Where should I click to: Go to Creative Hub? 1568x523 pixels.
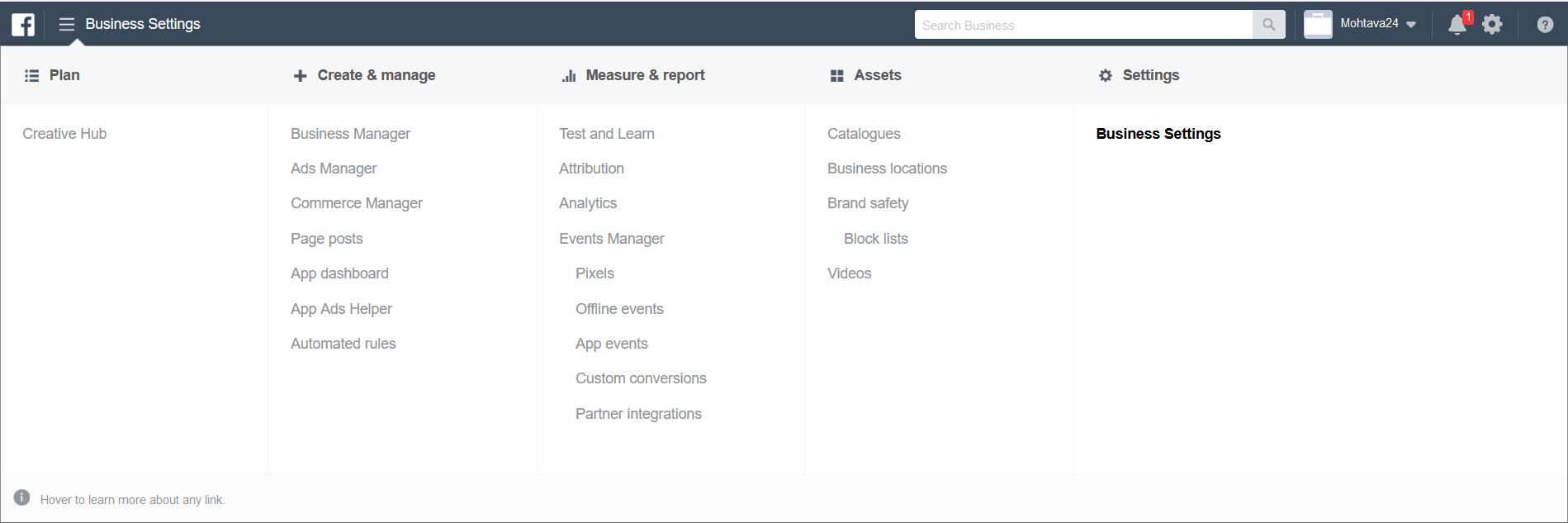(64, 134)
